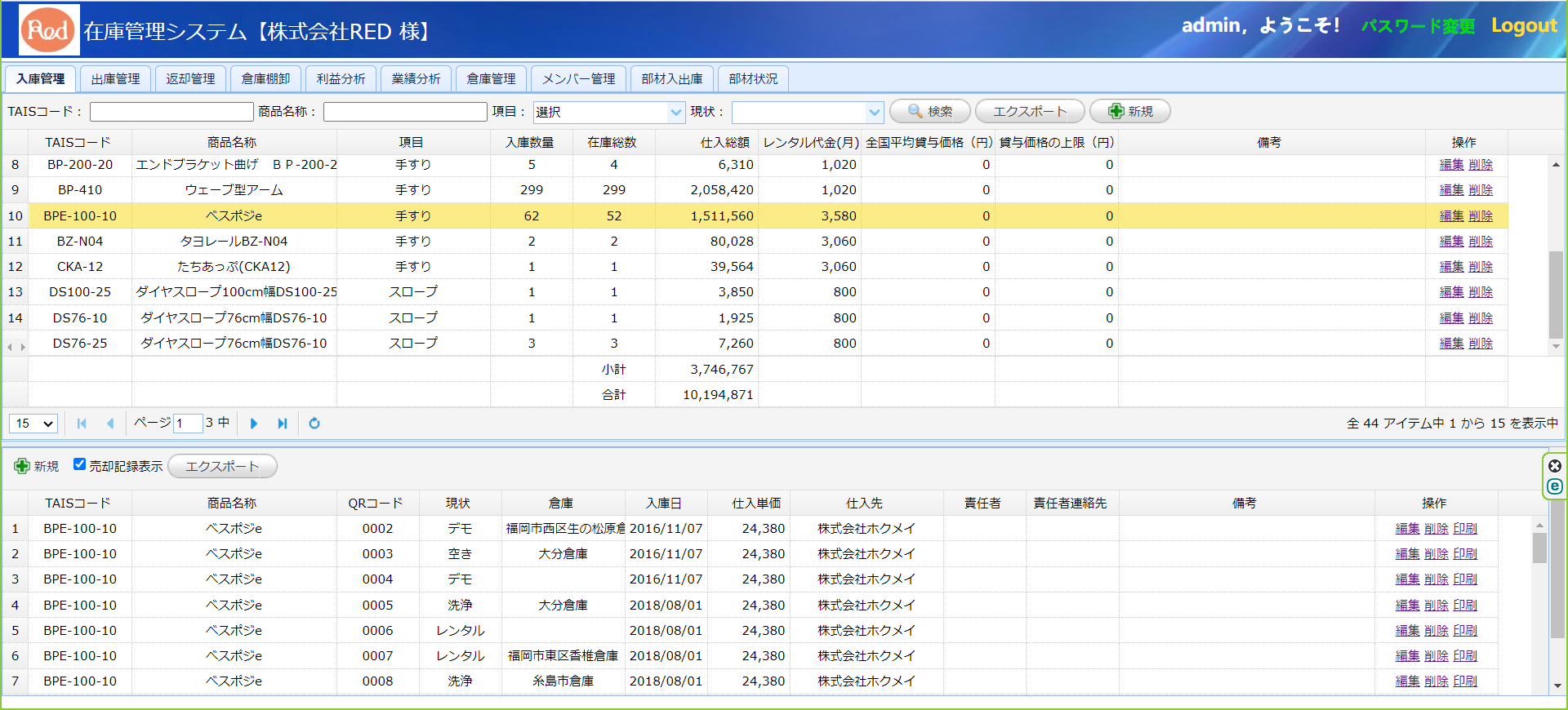Select 福岡市東区香椎倉庫 cell
1568x710 pixels.
coord(563,656)
